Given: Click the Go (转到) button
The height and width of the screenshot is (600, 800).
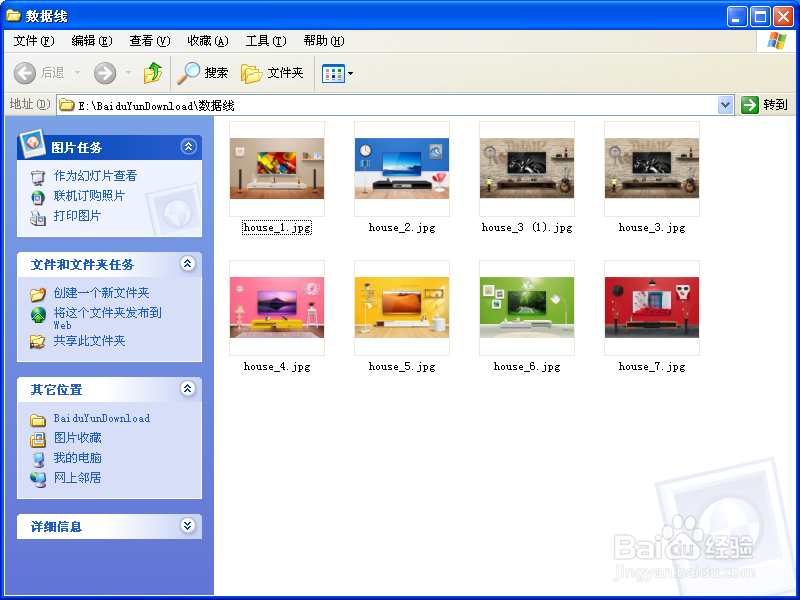Looking at the screenshot, I should (x=764, y=105).
